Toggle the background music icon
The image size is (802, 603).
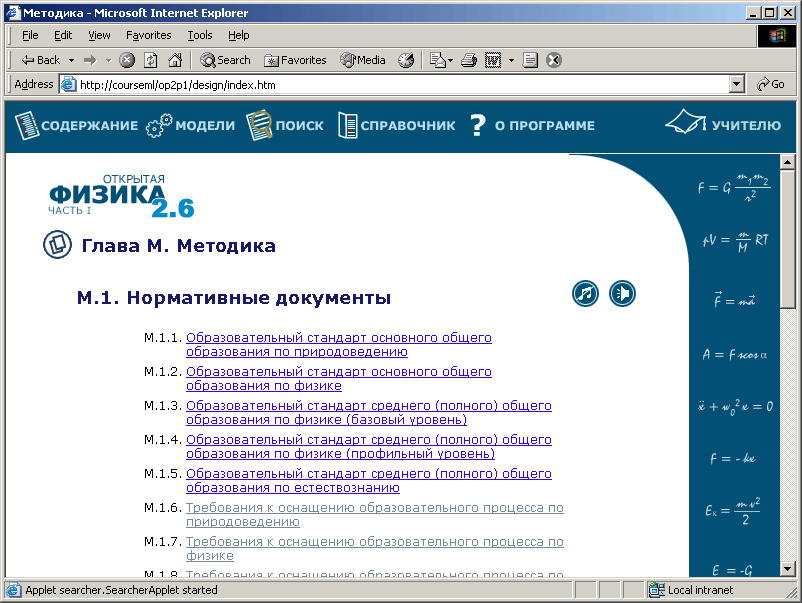tap(586, 294)
